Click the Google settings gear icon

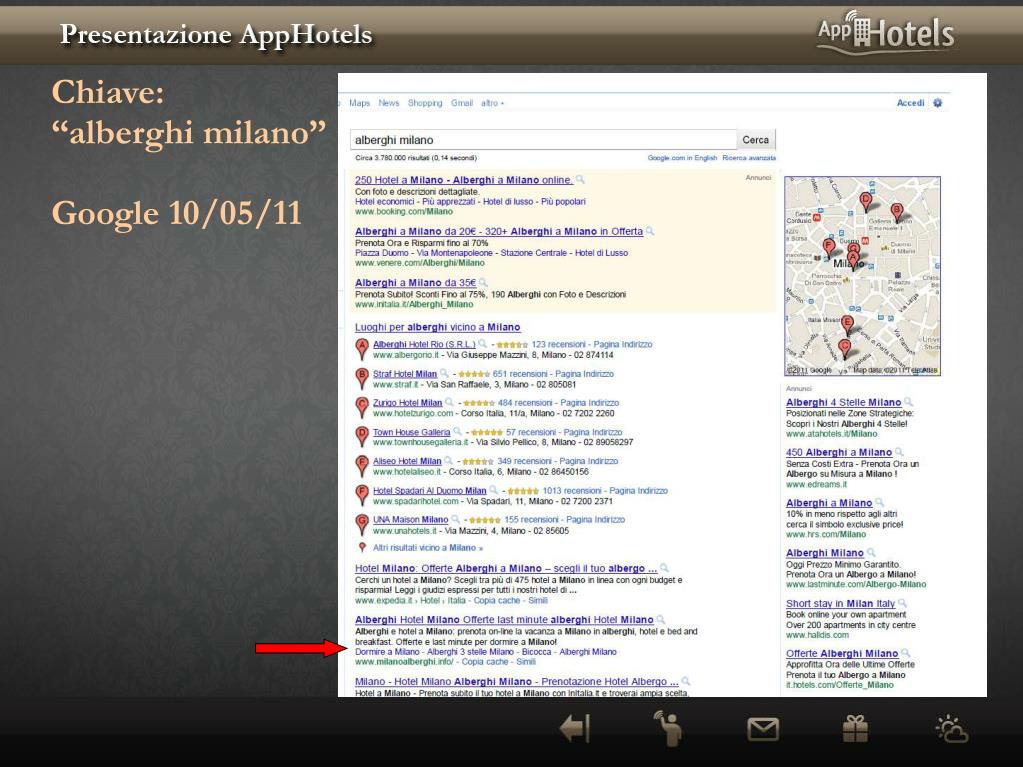pos(938,103)
